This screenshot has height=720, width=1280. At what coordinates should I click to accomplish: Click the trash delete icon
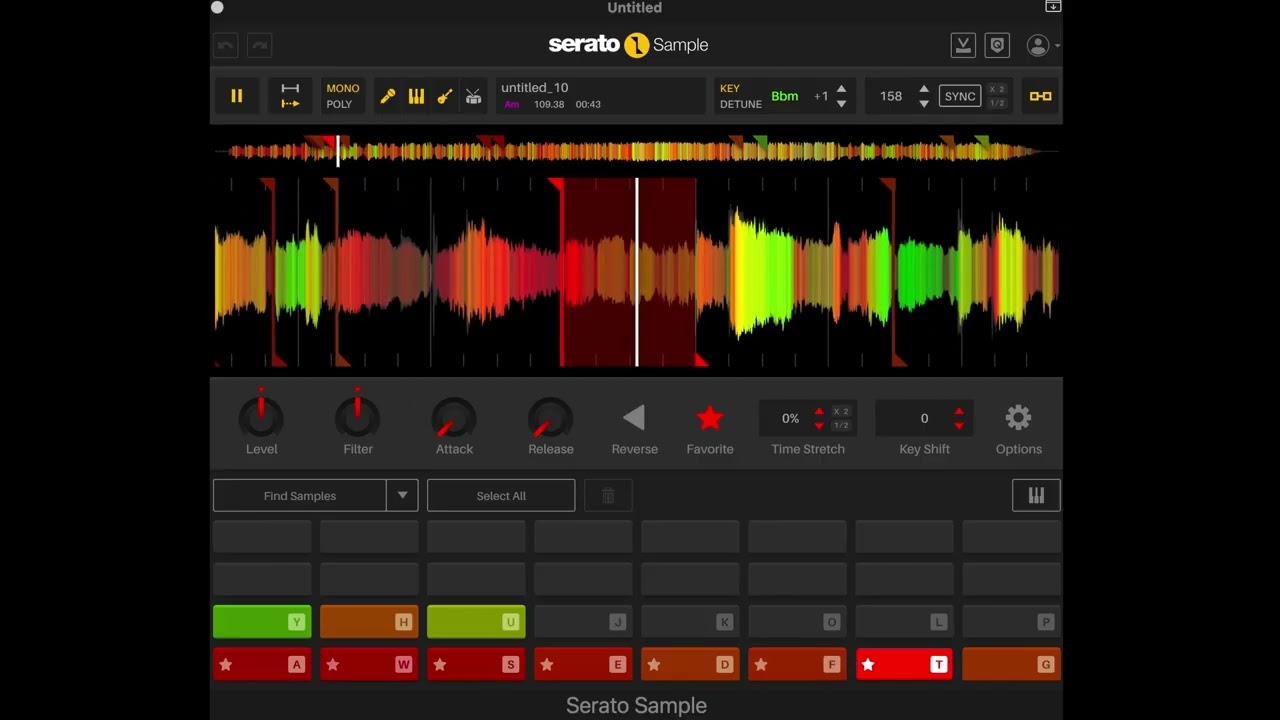tap(608, 496)
